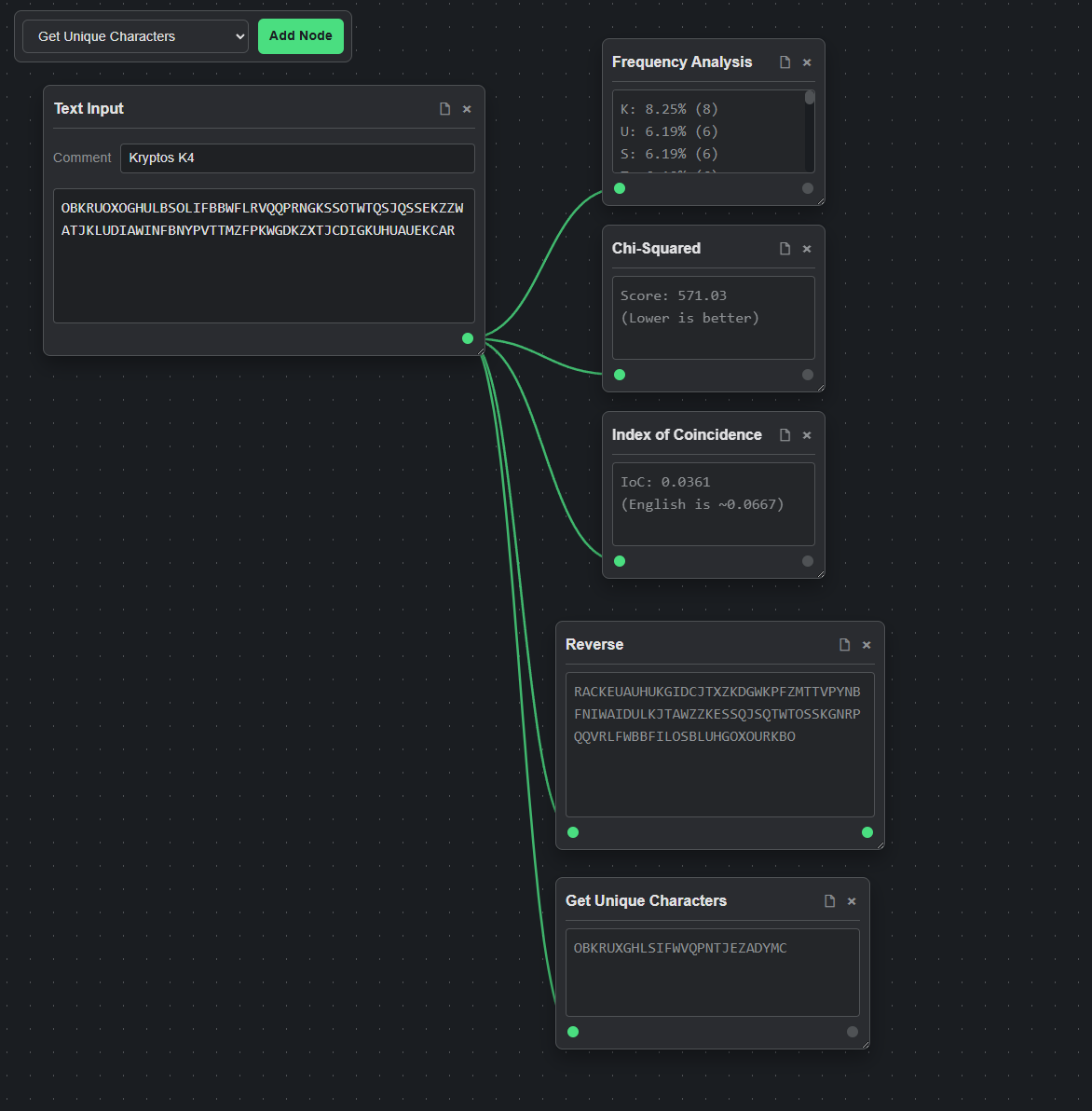Copy the Frequency Analysis node output

pos(784,62)
